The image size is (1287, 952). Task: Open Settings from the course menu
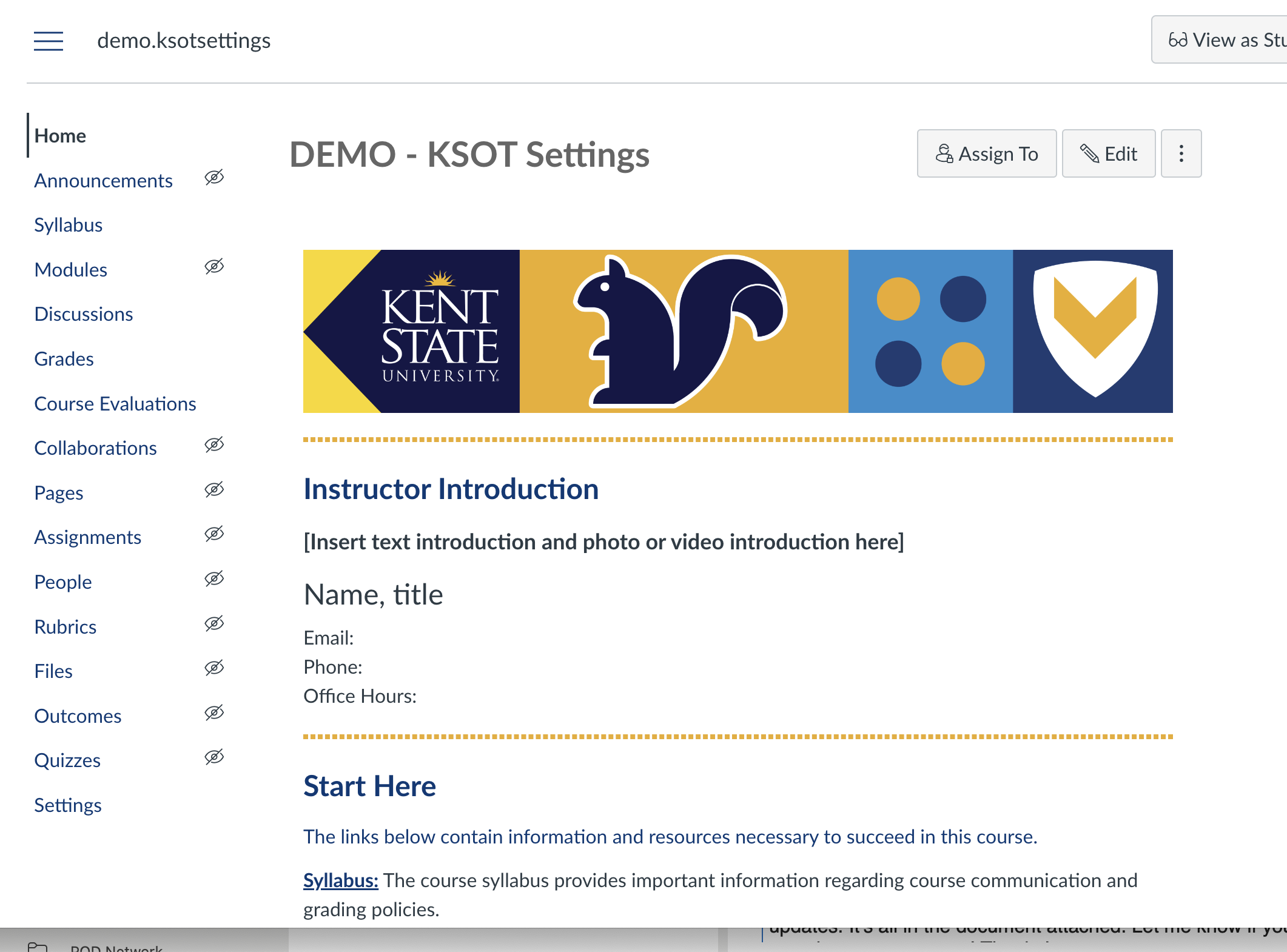pyautogui.click(x=68, y=804)
